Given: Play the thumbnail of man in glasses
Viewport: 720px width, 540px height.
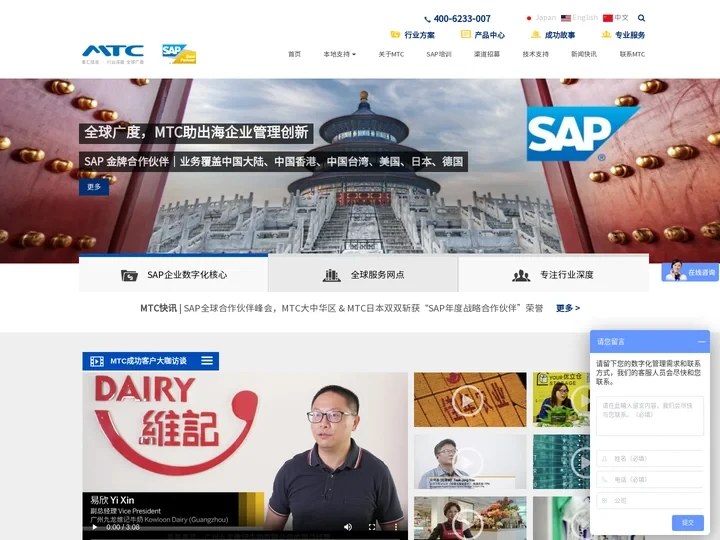Looking at the screenshot, I should [470, 462].
